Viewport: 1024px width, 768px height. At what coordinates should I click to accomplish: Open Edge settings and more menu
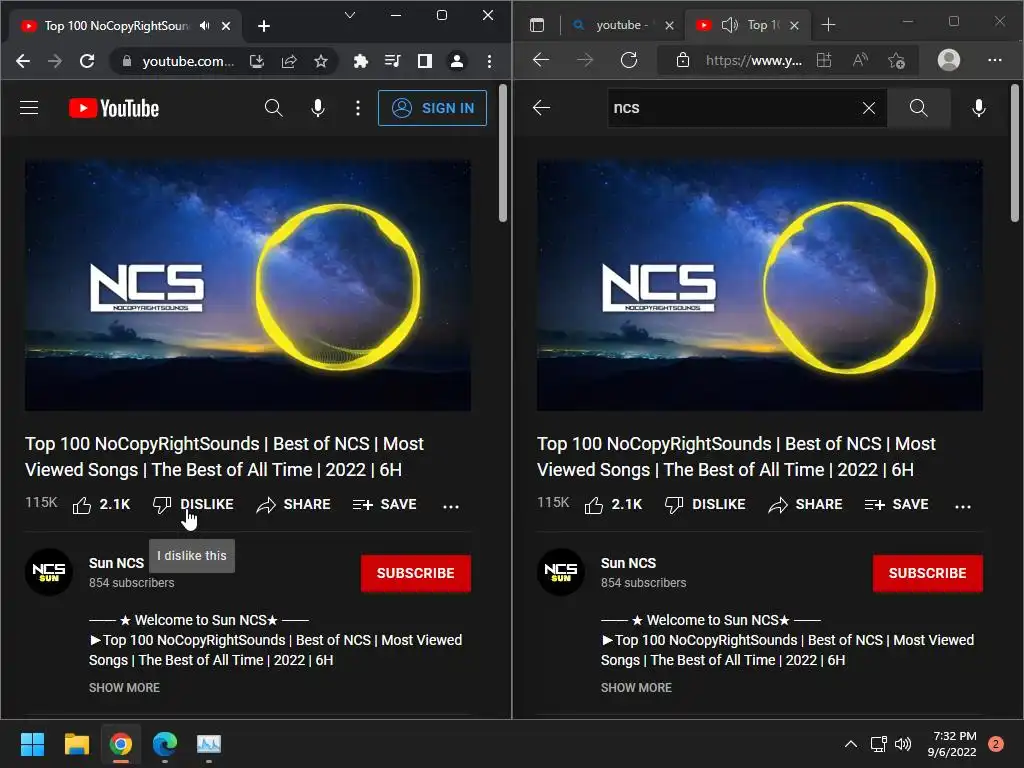995,60
